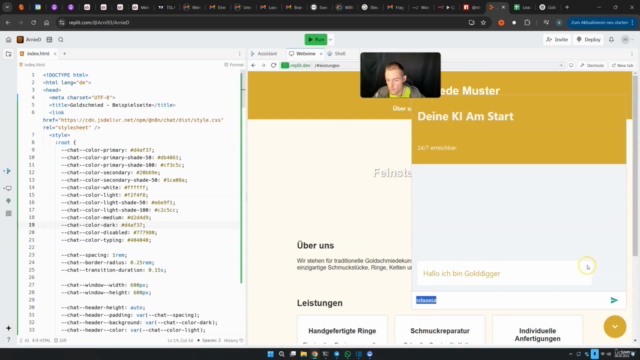Open the tools grid icon in sidebar
The width and height of the screenshot is (640, 360).
tap(8, 213)
